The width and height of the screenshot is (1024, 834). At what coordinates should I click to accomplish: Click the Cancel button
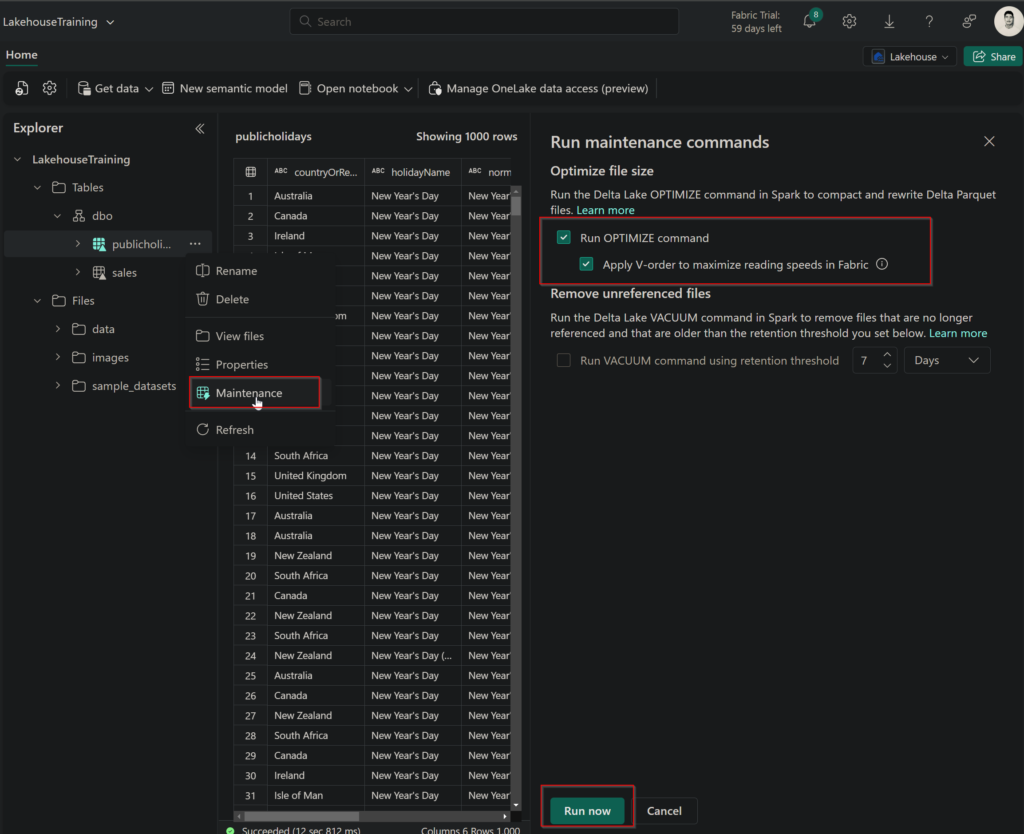[x=664, y=810]
